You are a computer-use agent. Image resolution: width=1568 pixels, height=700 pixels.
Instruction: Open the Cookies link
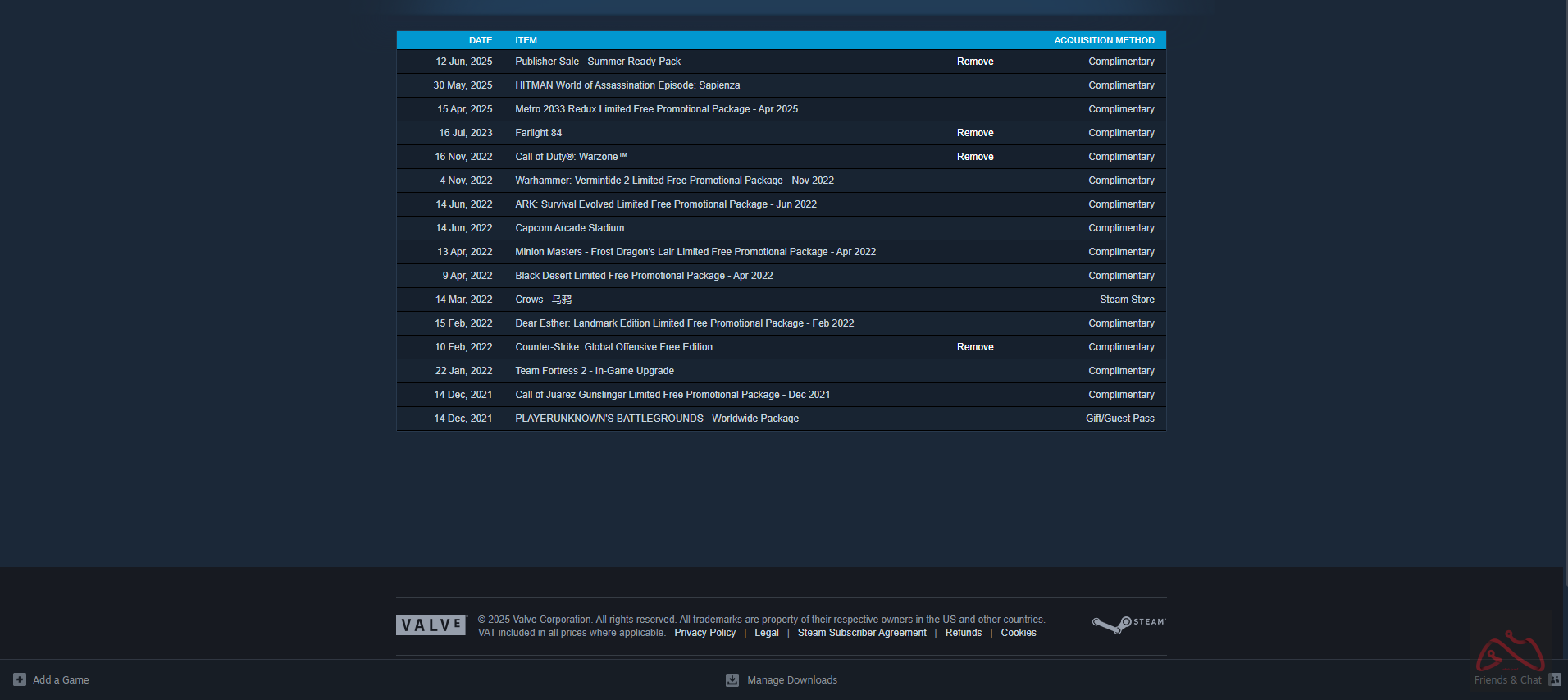pyautogui.click(x=1019, y=633)
